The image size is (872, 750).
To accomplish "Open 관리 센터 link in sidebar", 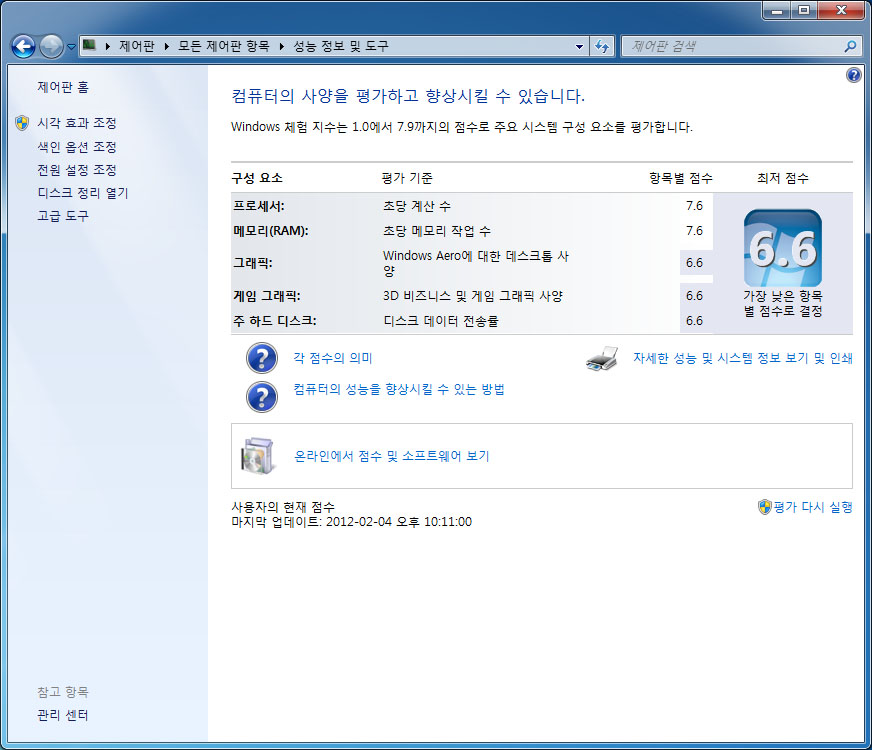I will coord(63,715).
